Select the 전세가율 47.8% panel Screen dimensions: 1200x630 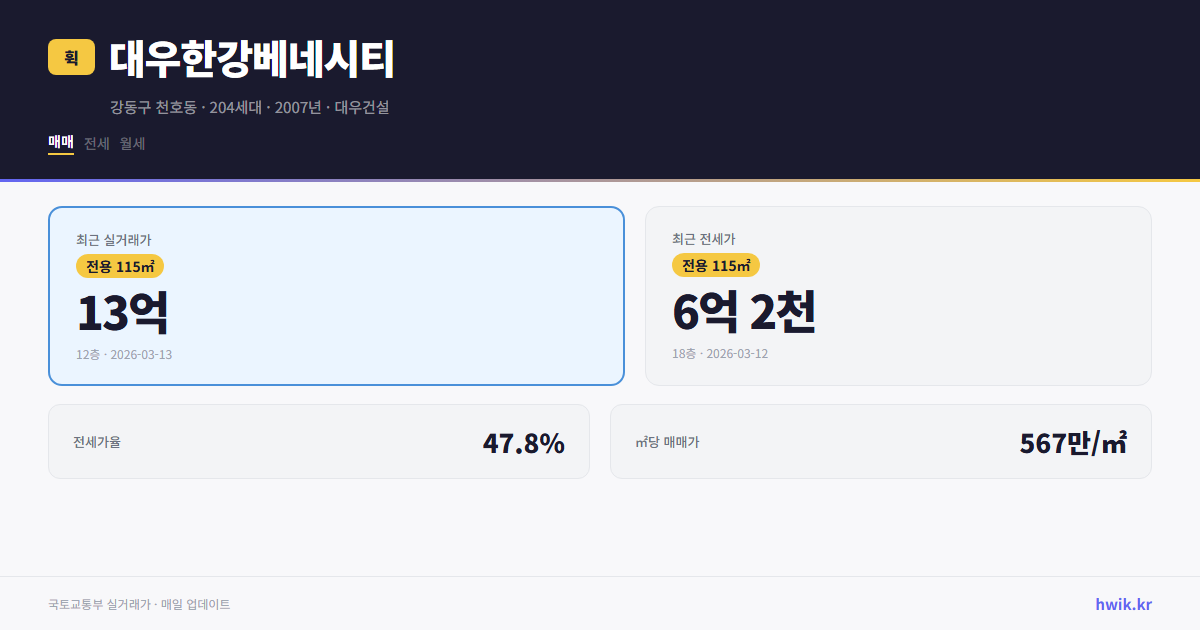(319, 441)
